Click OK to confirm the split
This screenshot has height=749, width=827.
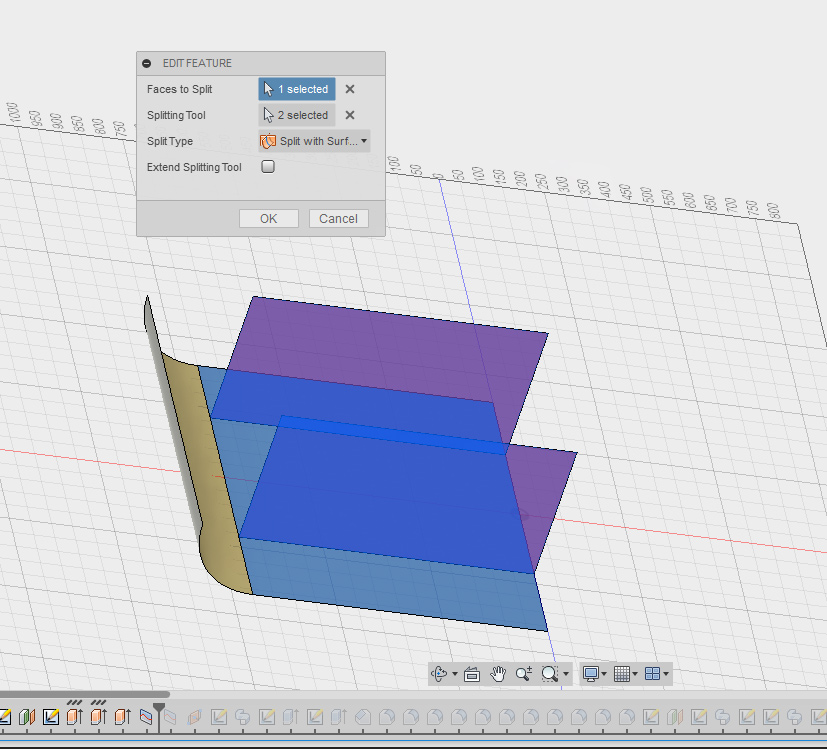[268, 219]
